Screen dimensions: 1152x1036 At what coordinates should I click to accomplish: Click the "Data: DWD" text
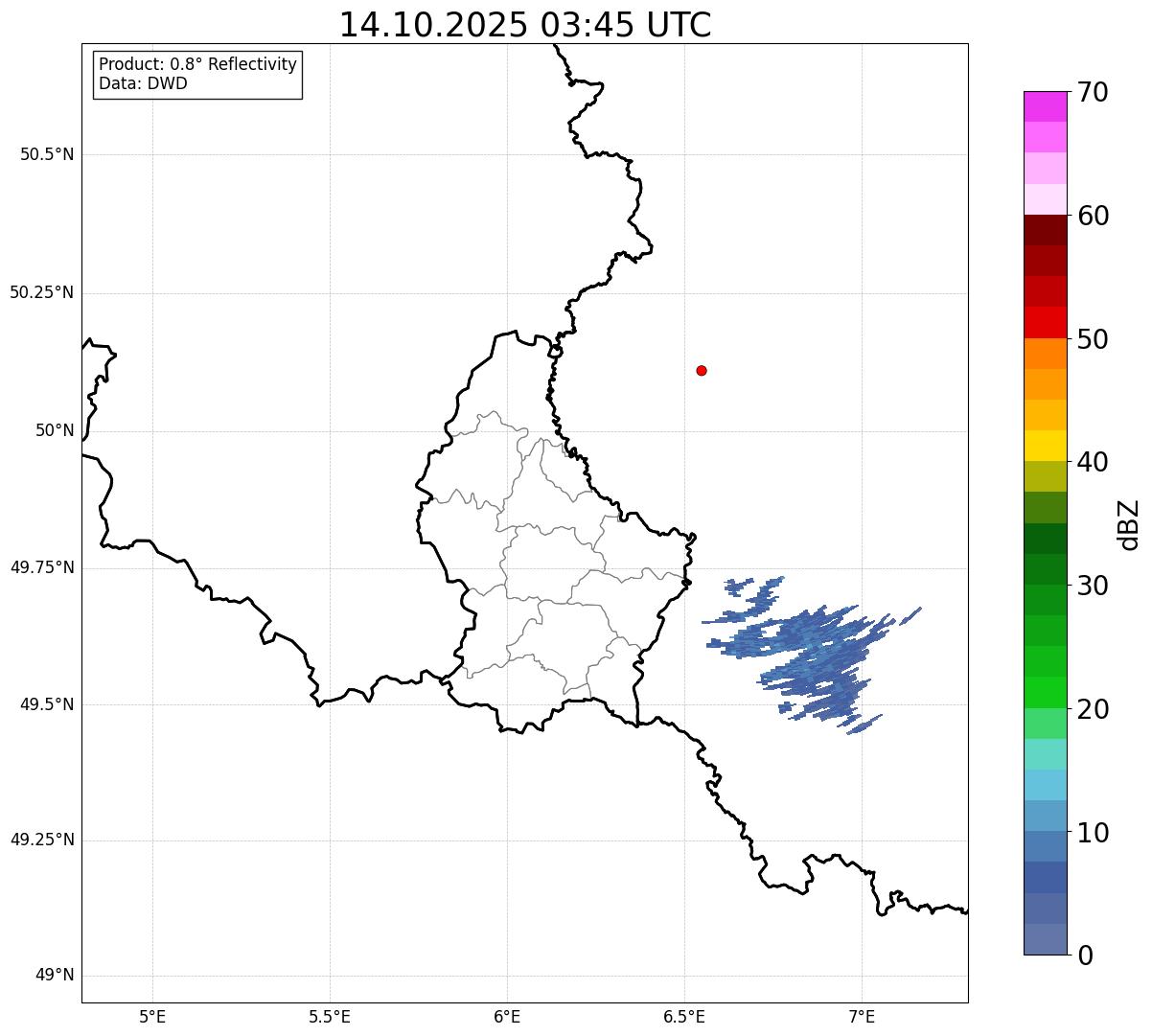tap(143, 83)
